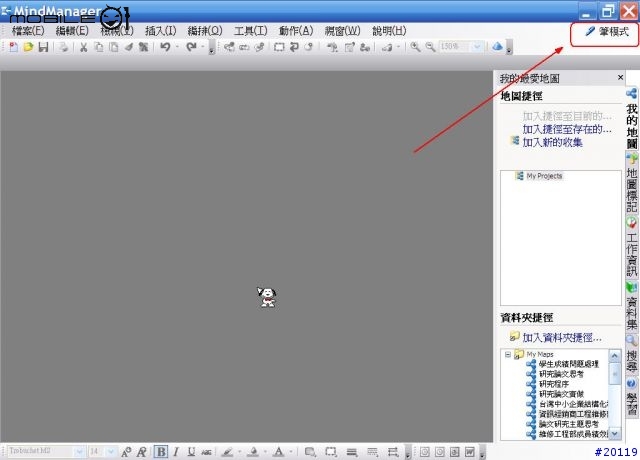Open the Redo history dropdown arrow

pos(203,47)
